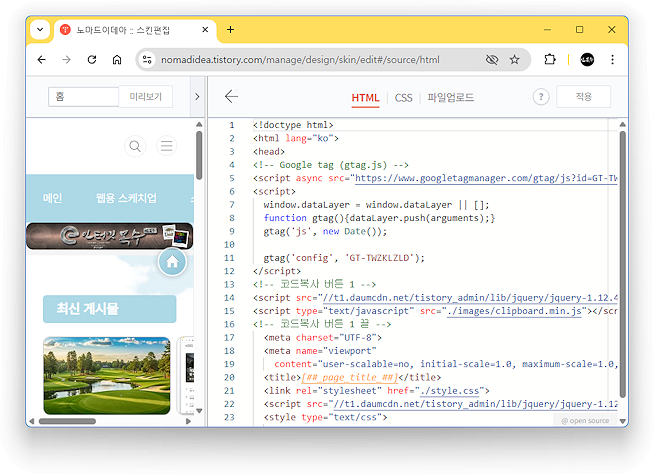Click line number 1 in editor
The height and width of the screenshot is (475, 654).
[231, 125]
